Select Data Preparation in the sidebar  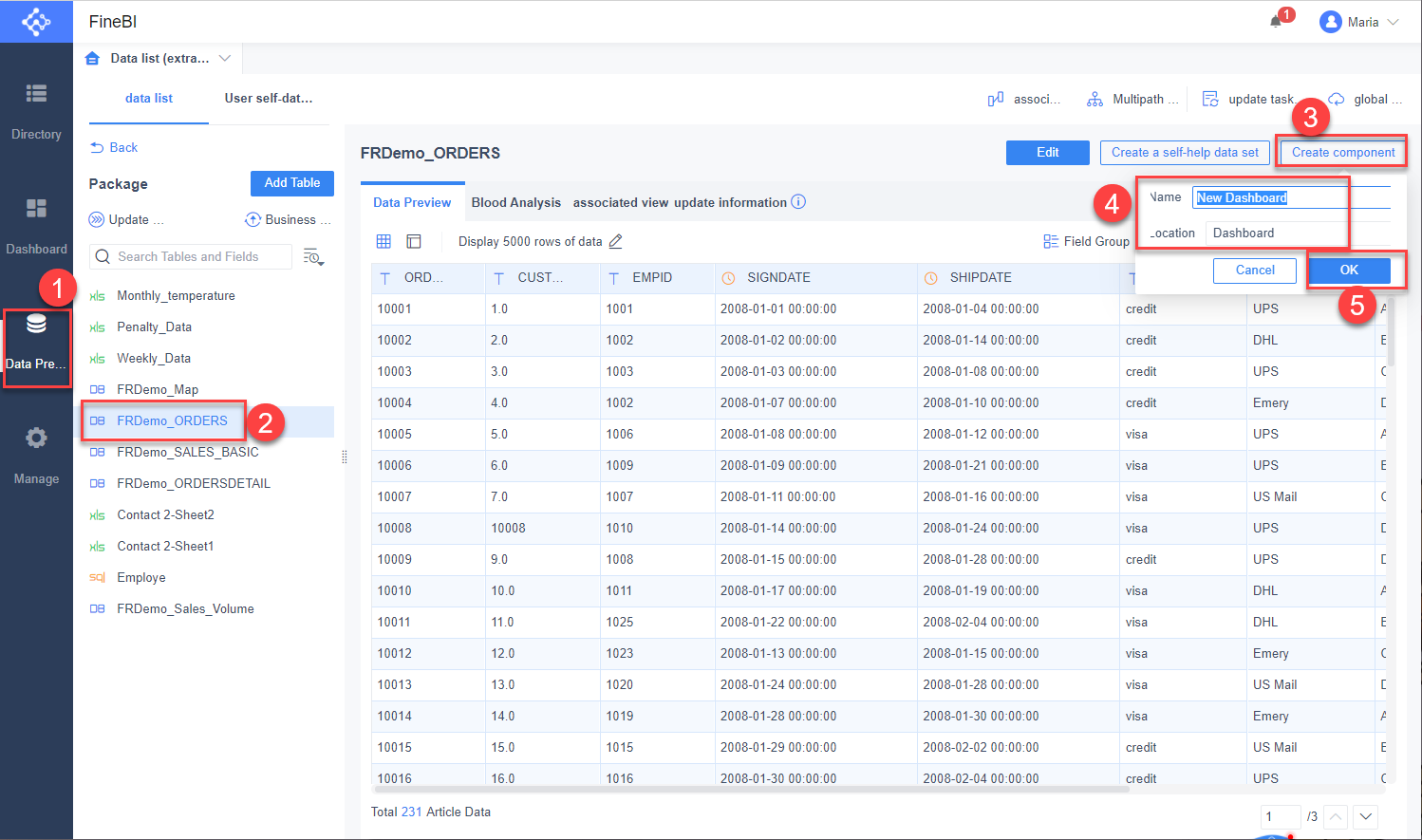pos(36,338)
